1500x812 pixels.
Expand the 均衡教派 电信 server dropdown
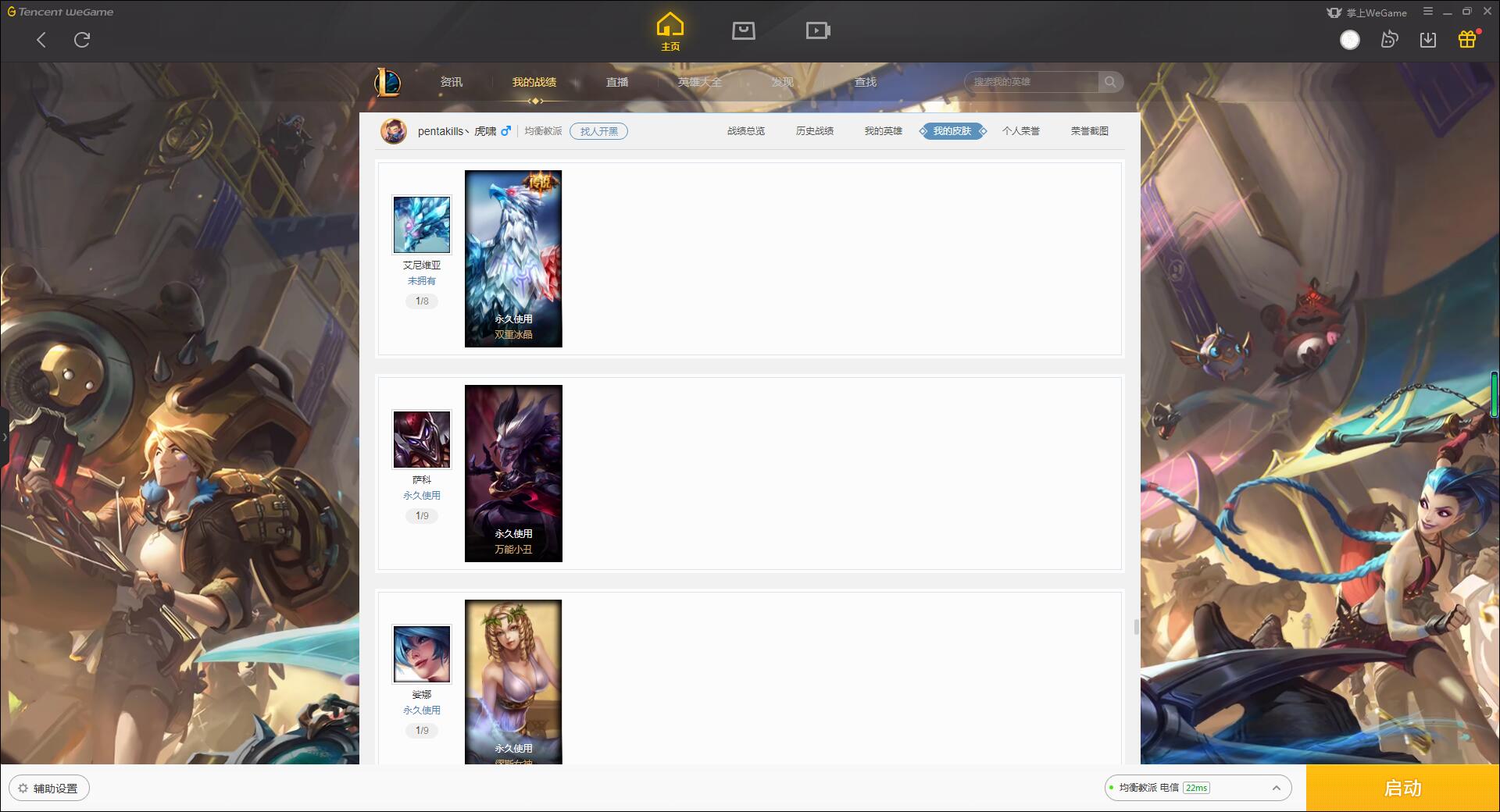(1198, 788)
